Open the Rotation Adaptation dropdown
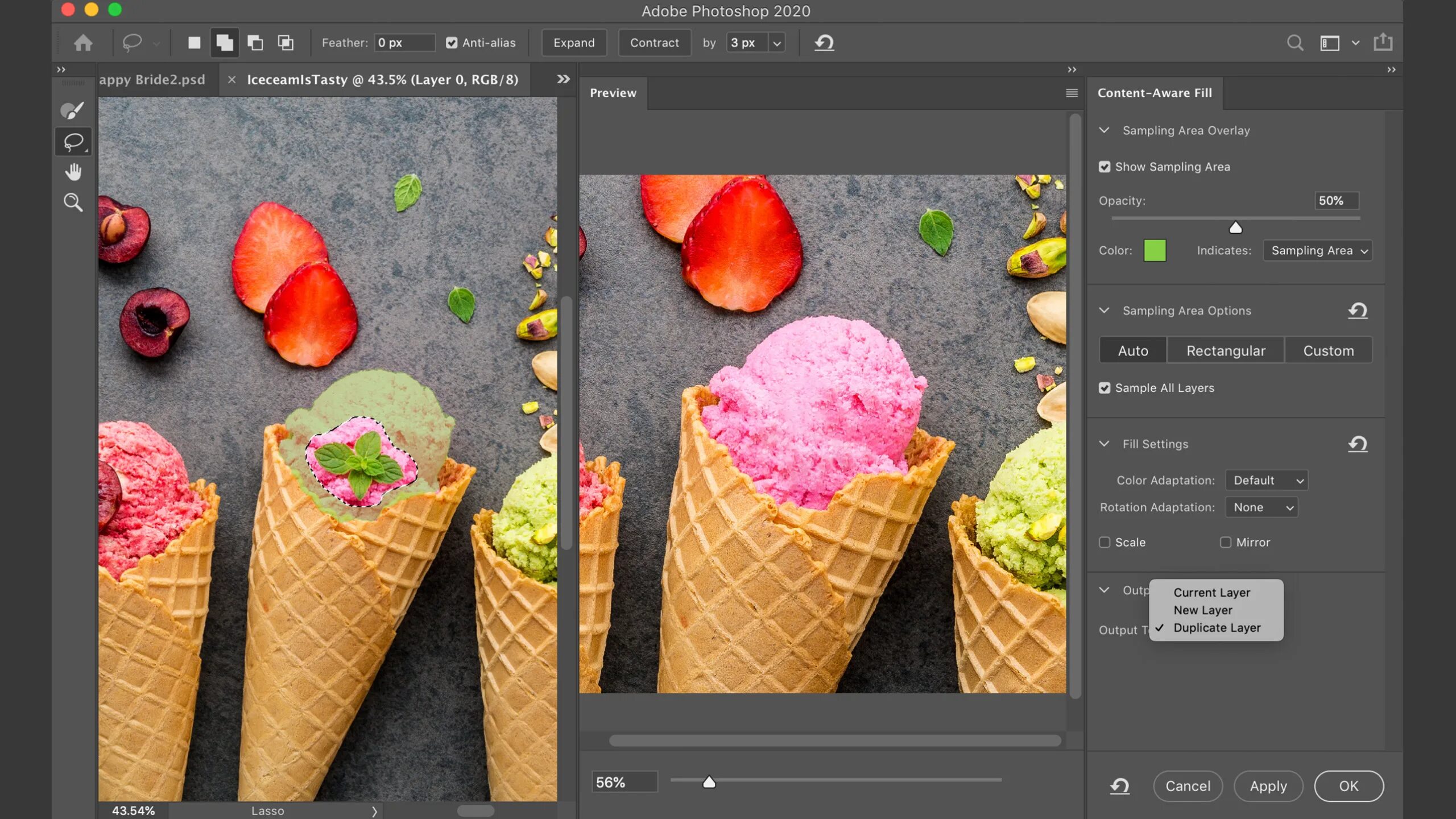 click(1261, 507)
